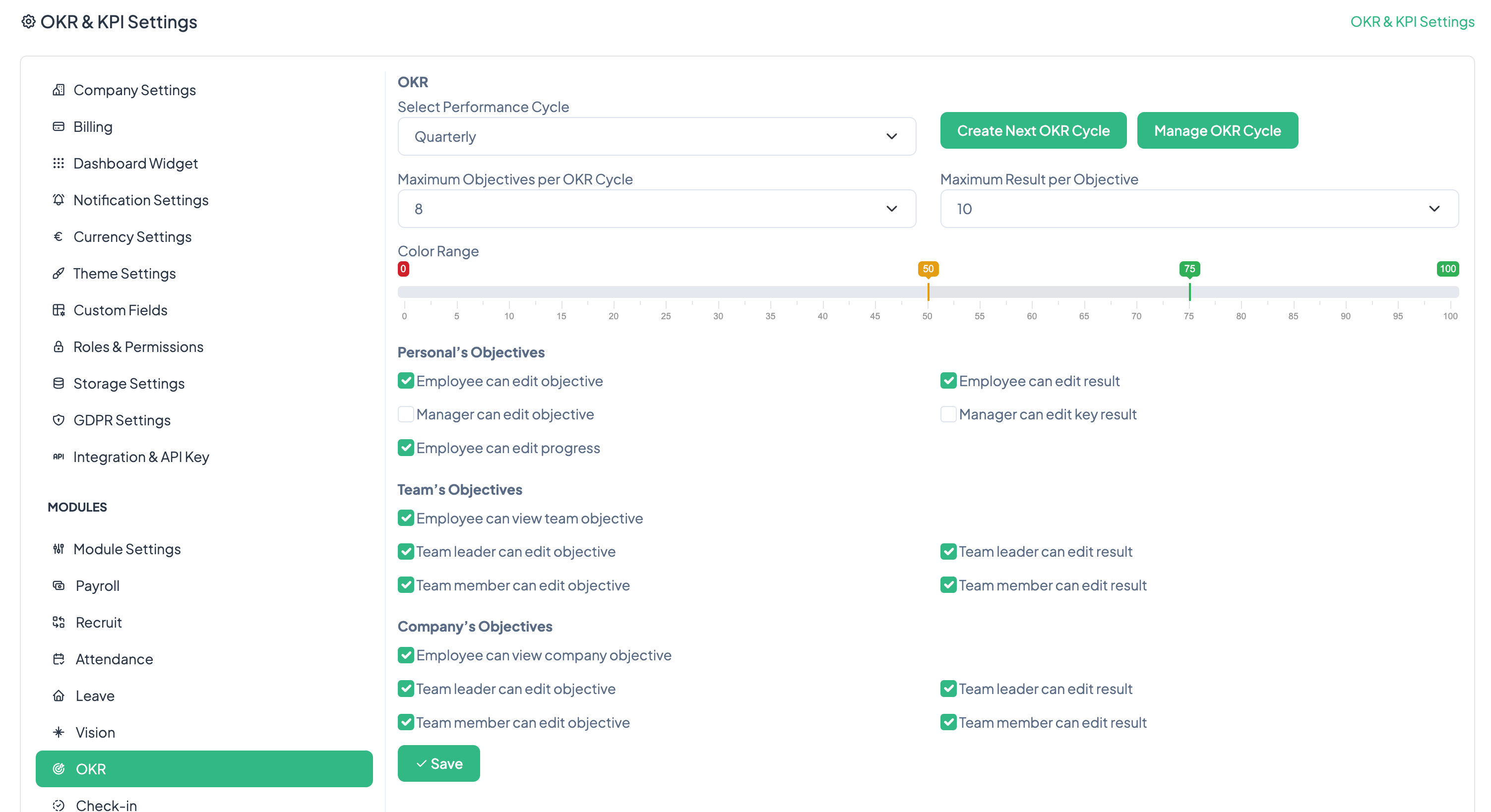Image resolution: width=1491 pixels, height=812 pixels.
Task: Open Maximum Result per Objective dropdown
Action: [1199, 209]
